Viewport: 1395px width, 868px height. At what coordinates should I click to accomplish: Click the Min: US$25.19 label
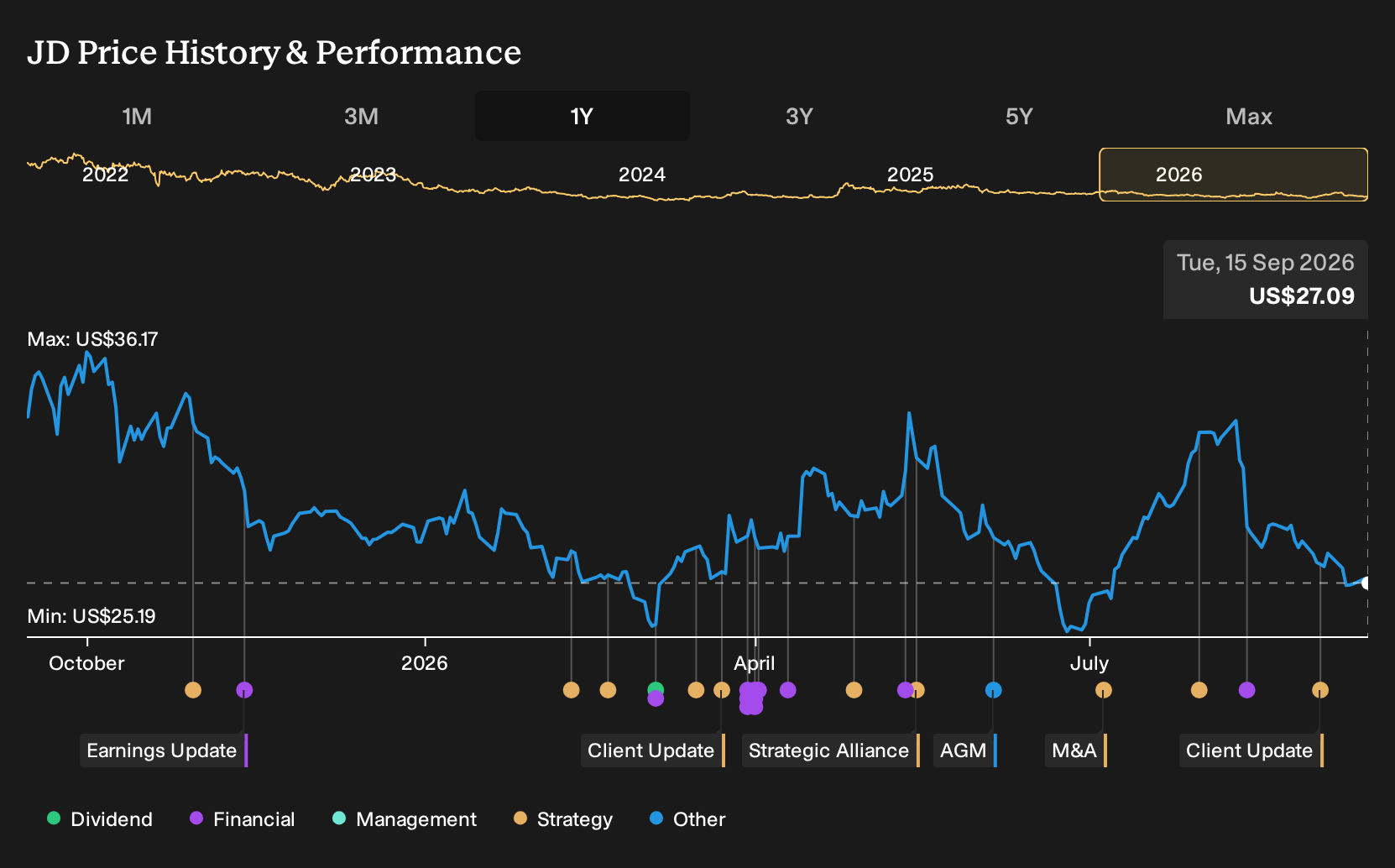pyautogui.click(x=91, y=616)
